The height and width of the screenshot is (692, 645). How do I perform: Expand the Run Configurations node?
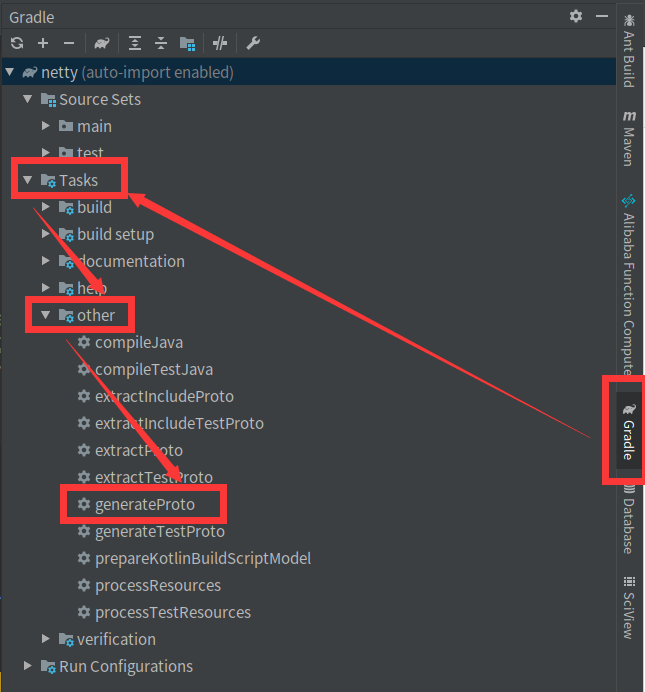(x=27, y=666)
